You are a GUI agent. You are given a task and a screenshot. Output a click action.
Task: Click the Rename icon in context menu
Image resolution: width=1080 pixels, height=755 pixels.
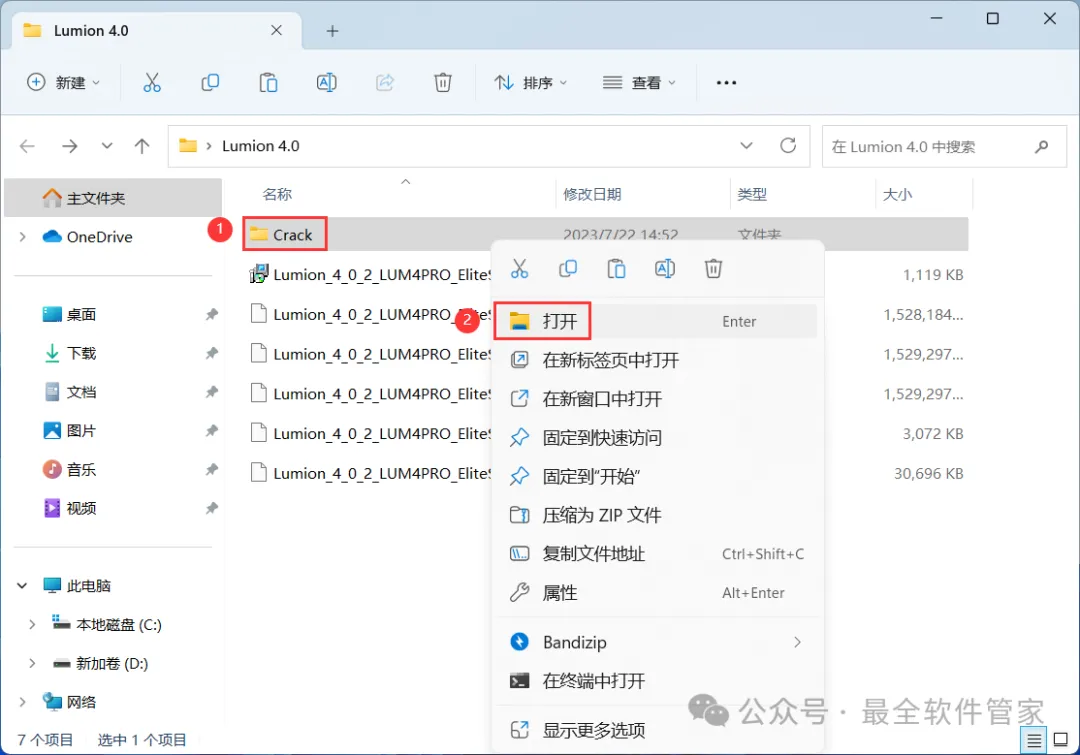(665, 269)
